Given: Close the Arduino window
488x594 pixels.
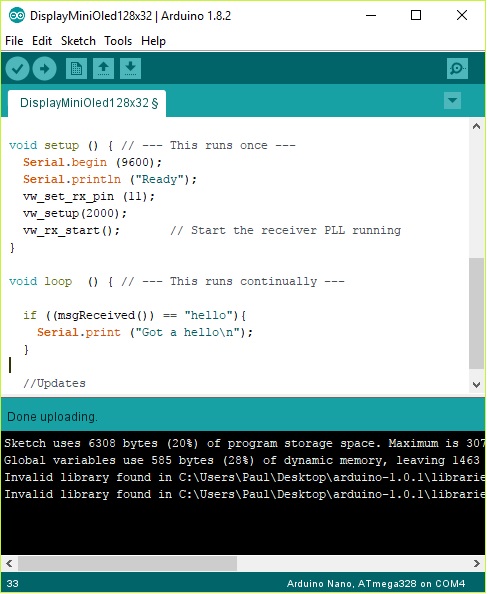Looking at the screenshot, I should (x=462, y=16).
